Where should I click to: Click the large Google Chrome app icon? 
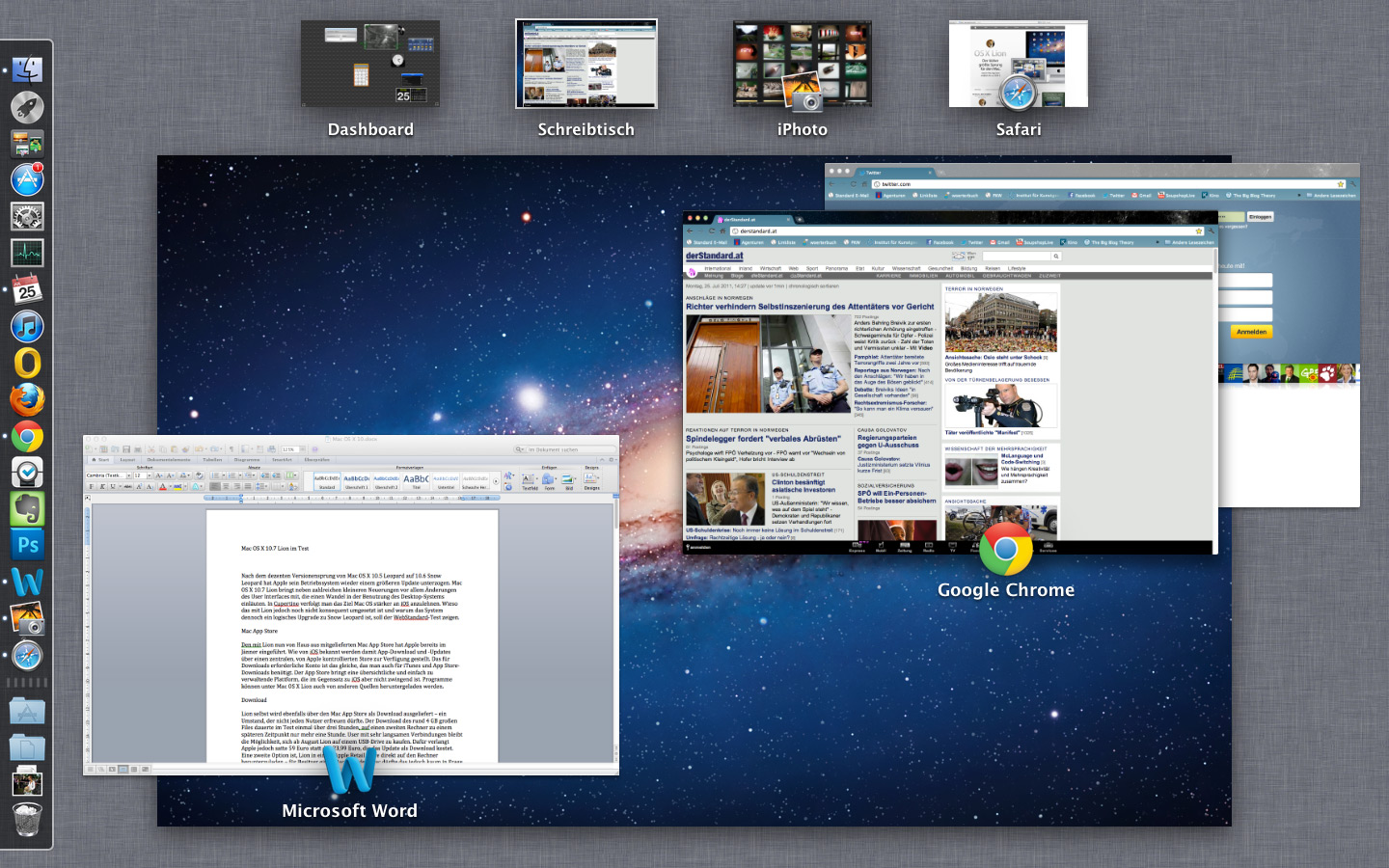tap(1006, 549)
